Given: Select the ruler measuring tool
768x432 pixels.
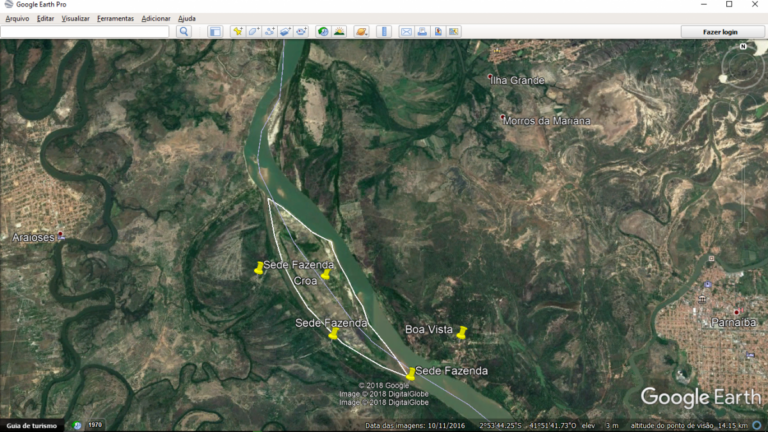Looking at the screenshot, I should click(384, 32).
